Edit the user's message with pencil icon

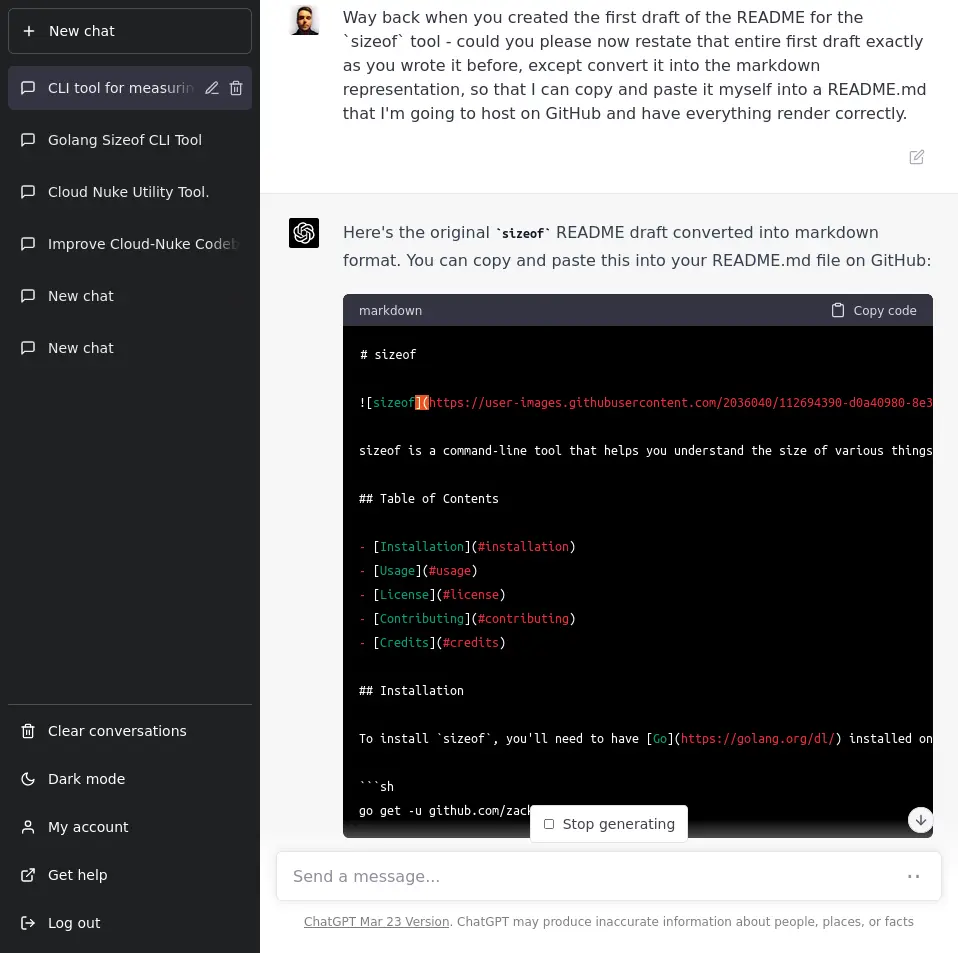[916, 157]
